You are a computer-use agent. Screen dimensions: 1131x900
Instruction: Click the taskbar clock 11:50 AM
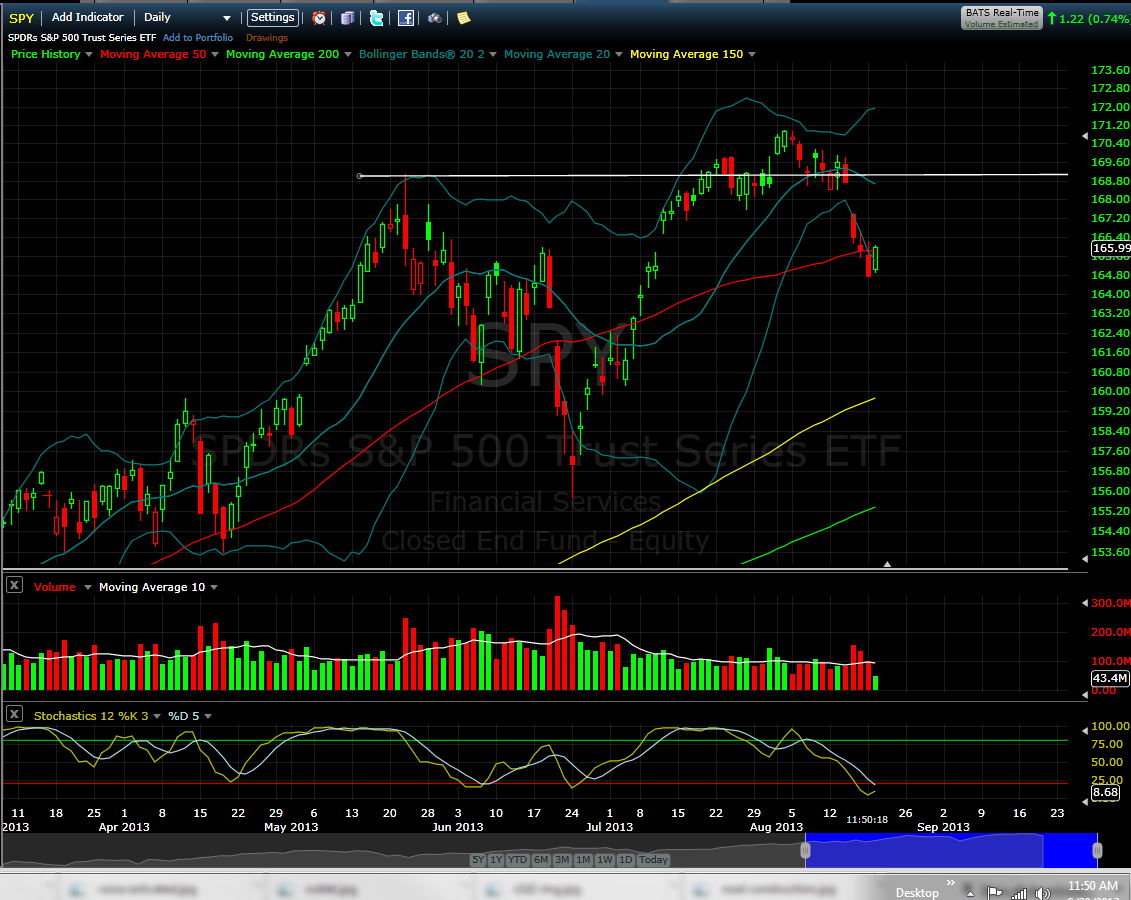click(1092, 886)
